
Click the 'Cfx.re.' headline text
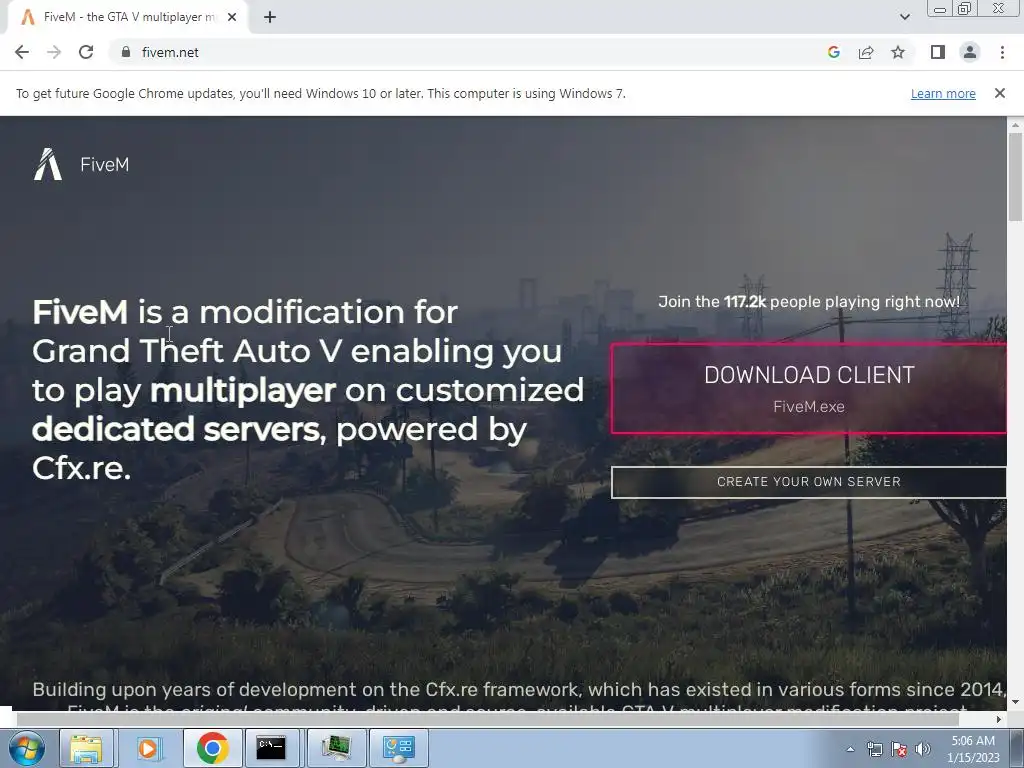(x=82, y=468)
